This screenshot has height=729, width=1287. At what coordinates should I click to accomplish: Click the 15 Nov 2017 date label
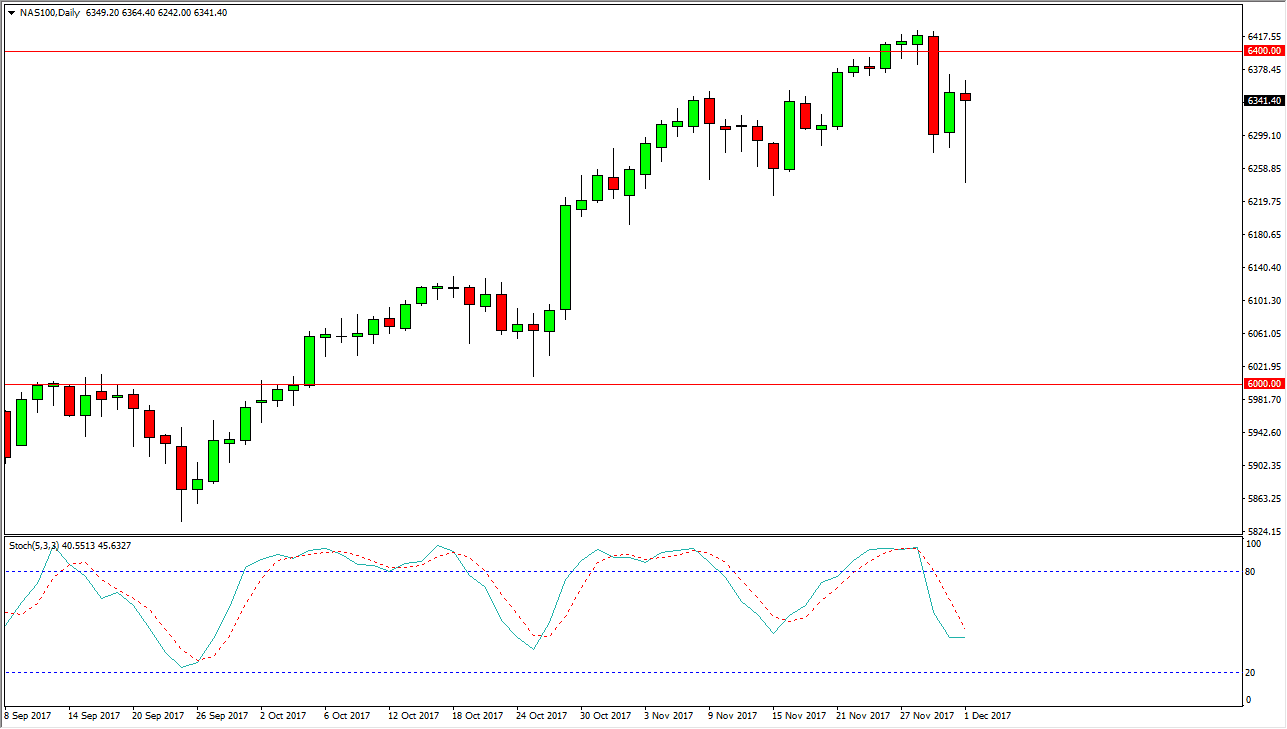click(801, 716)
